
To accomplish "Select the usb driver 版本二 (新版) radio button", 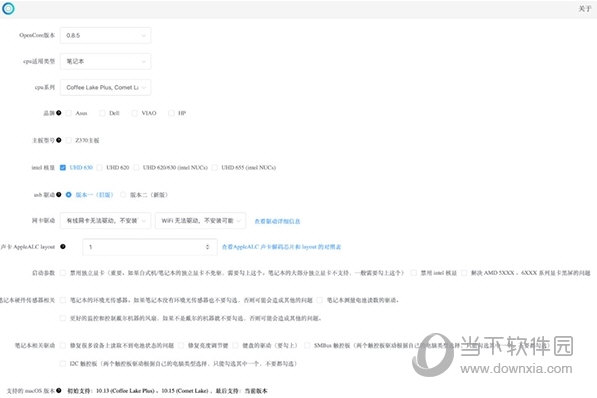I will [x=123, y=195].
